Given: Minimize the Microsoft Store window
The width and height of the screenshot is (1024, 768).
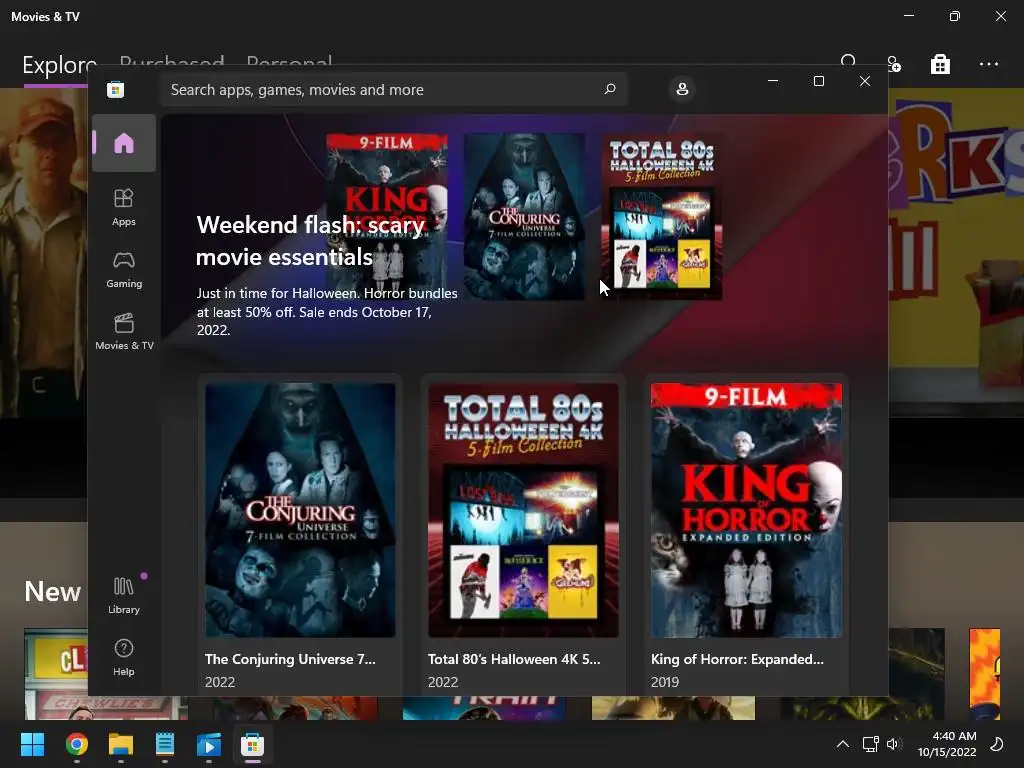Looking at the screenshot, I should [x=773, y=81].
